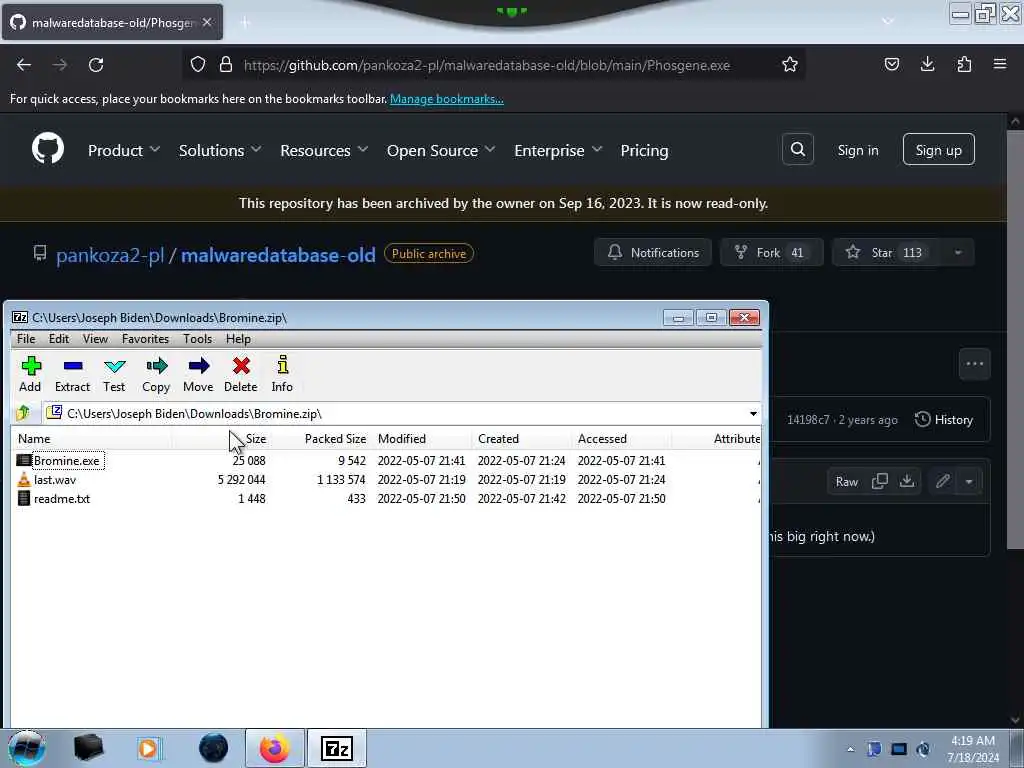Open the Star lists dropdown arrow
This screenshot has width=1024, height=768.
point(957,253)
